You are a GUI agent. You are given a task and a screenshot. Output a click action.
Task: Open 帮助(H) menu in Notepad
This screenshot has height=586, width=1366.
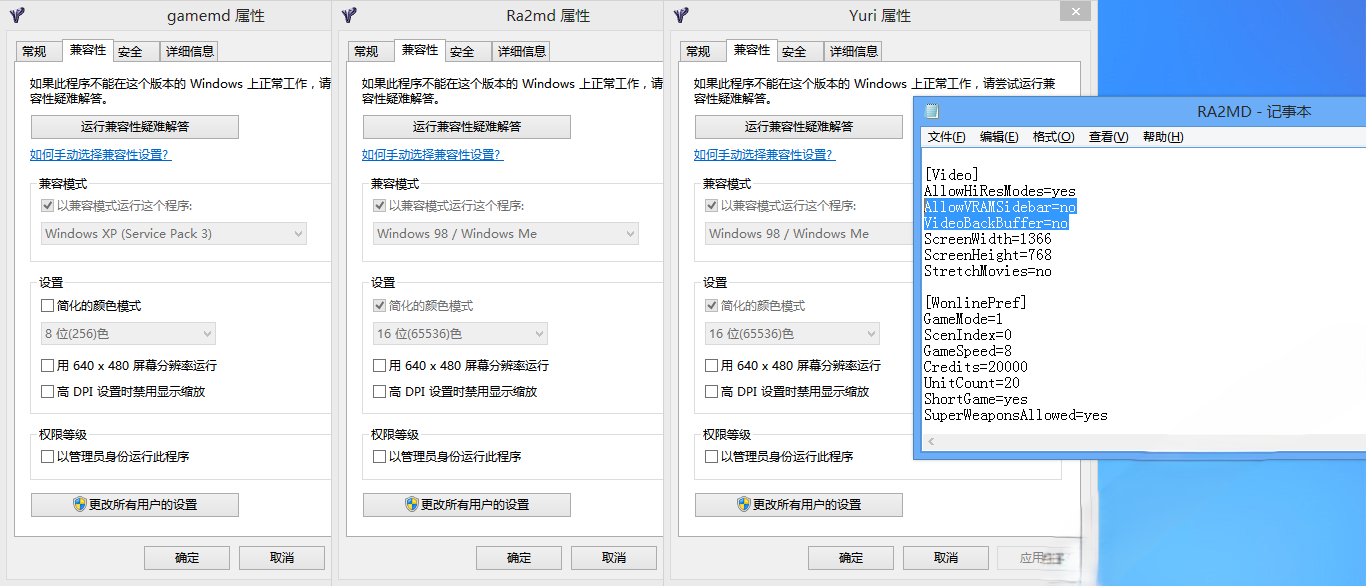tap(1163, 137)
